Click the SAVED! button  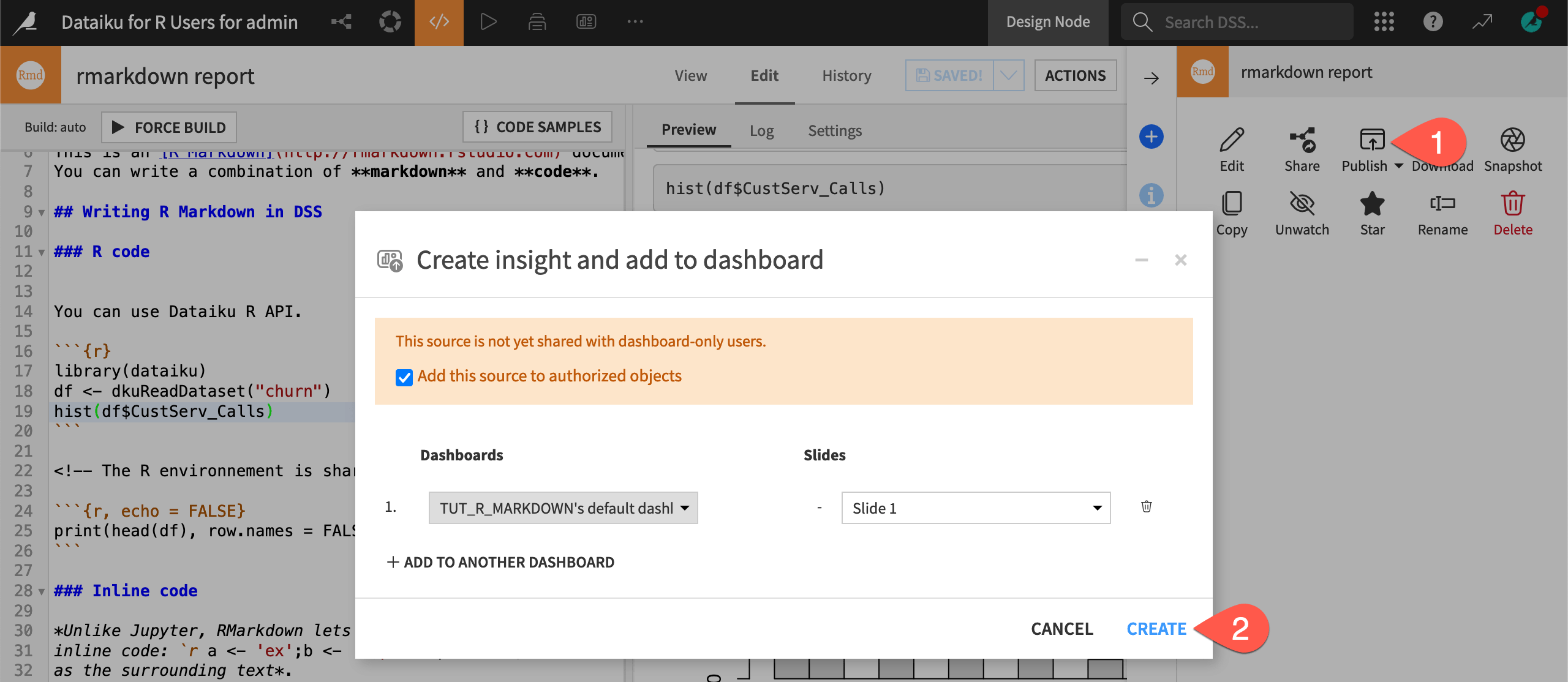point(949,75)
